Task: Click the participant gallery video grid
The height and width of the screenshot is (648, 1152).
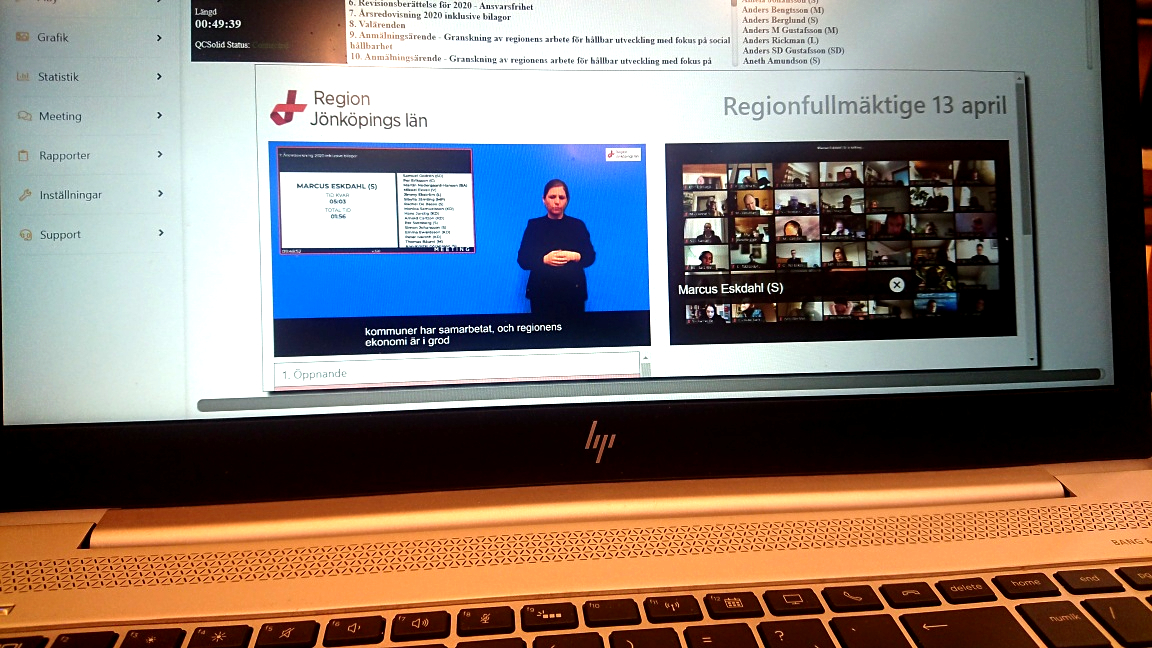Action: (841, 242)
